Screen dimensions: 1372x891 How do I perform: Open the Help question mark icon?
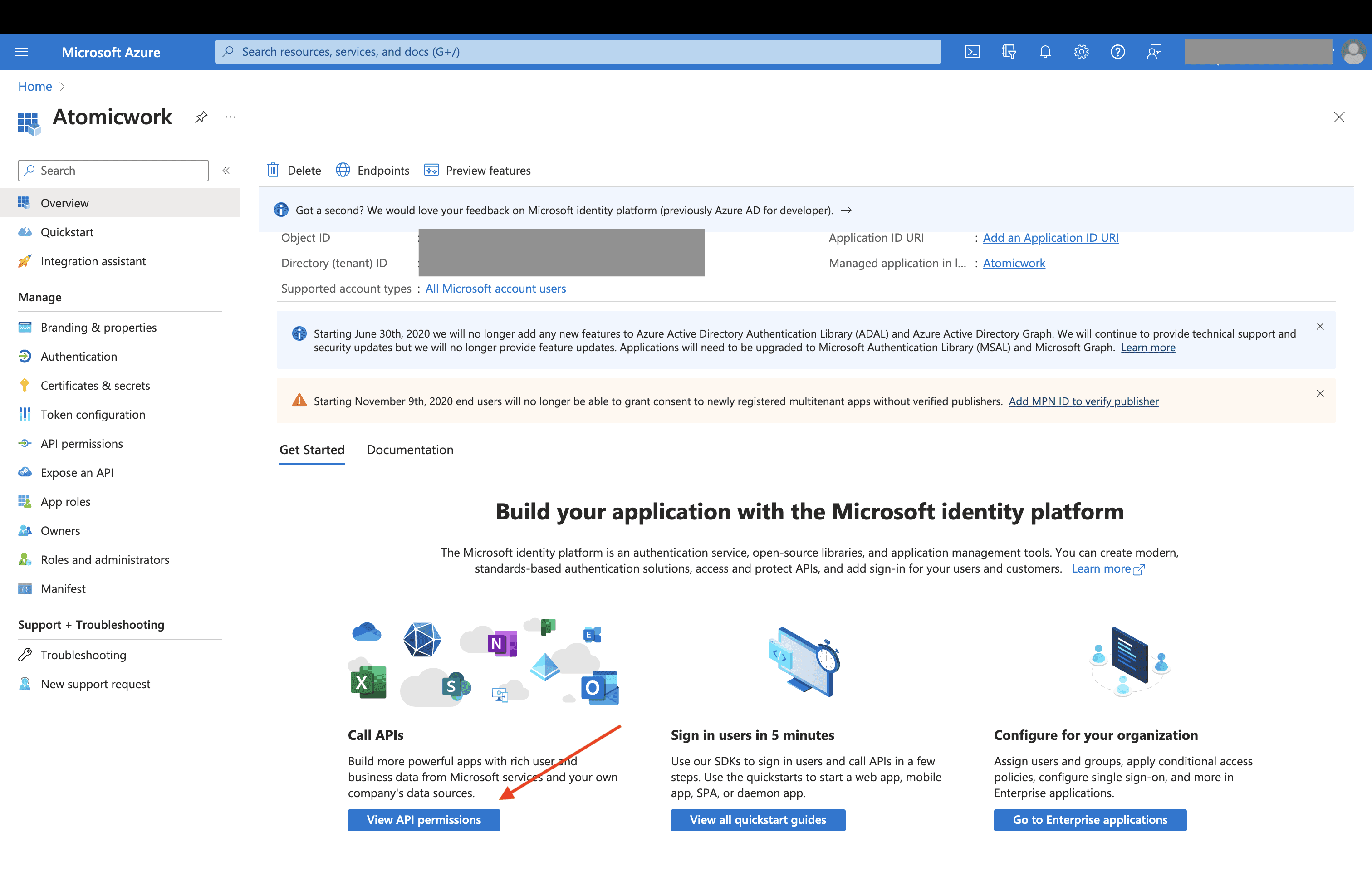point(1118,52)
